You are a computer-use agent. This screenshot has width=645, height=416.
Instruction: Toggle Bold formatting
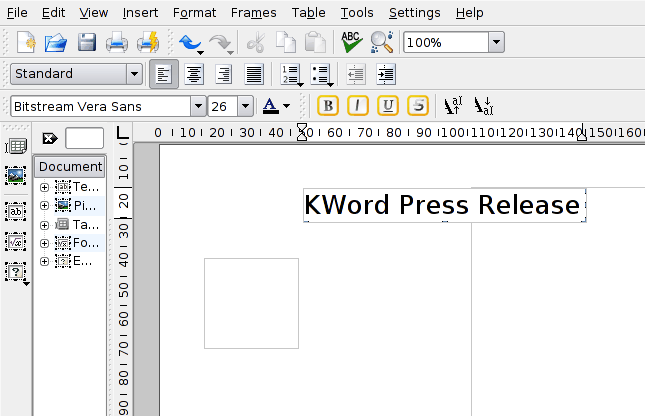point(328,106)
